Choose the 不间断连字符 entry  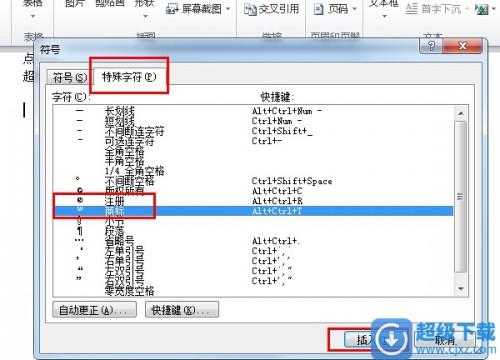[x=253, y=131]
